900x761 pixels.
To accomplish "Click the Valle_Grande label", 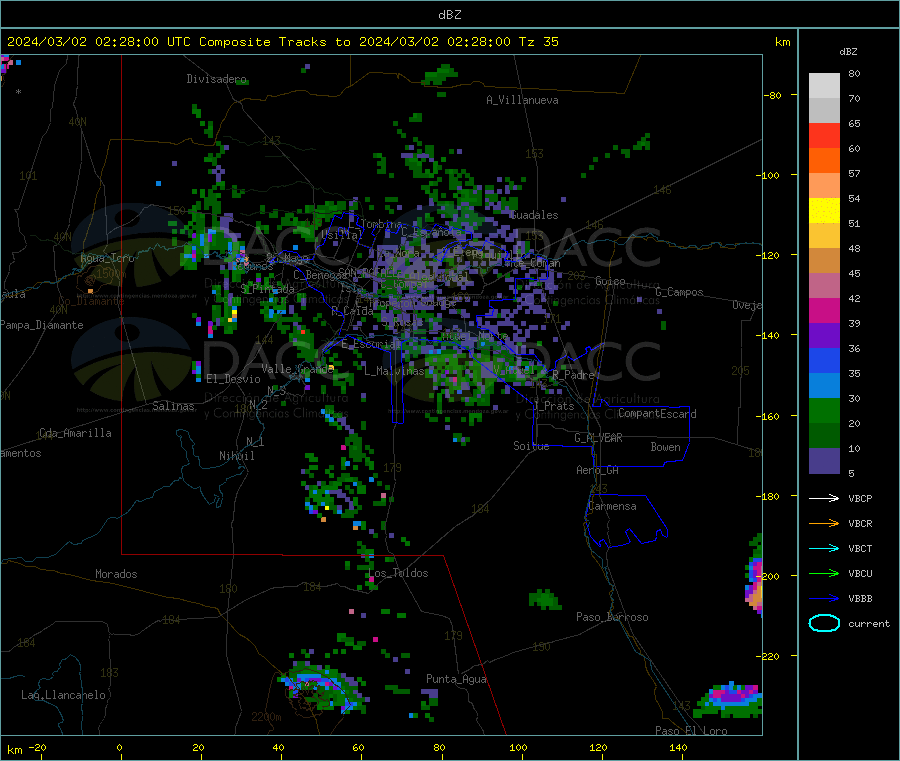I will (297, 369).
